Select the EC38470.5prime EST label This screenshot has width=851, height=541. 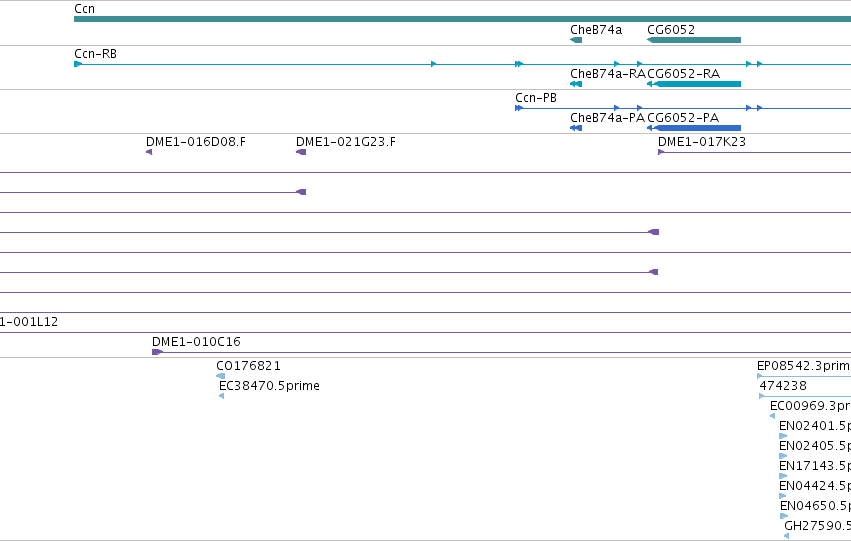269,386
